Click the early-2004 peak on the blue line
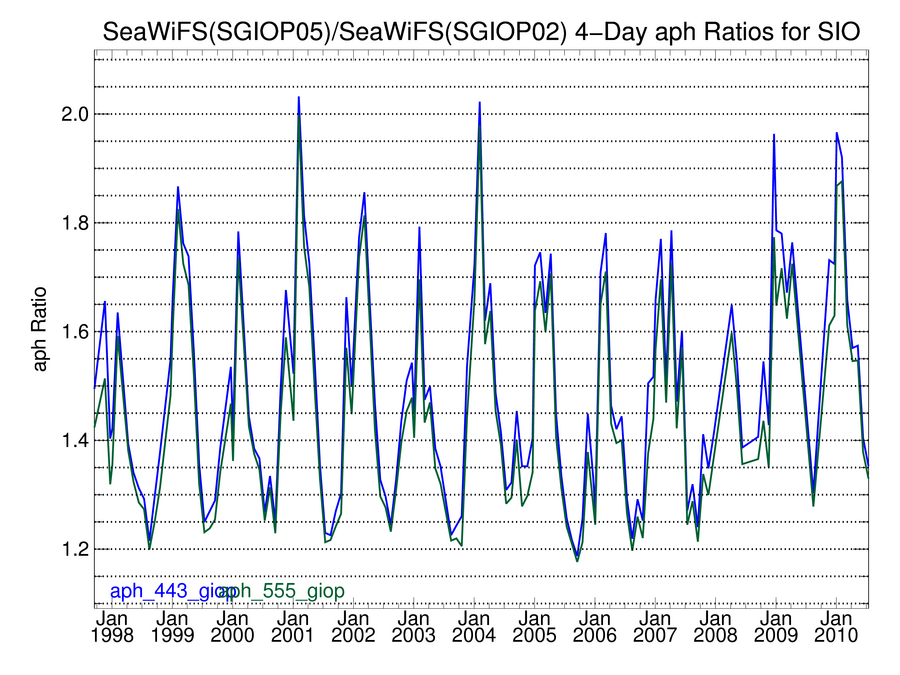 [x=480, y=103]
